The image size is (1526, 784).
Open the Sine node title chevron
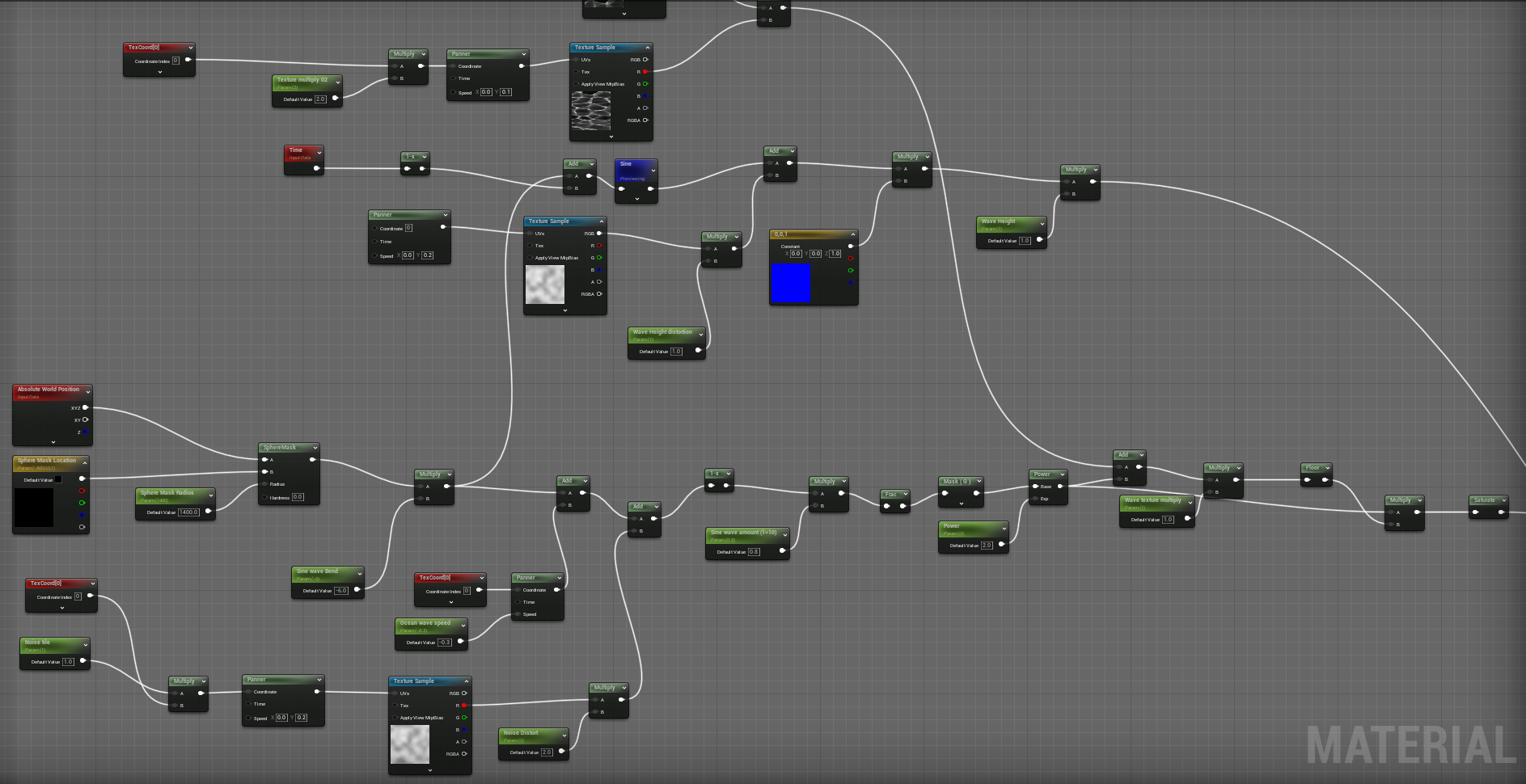[653, 170]
